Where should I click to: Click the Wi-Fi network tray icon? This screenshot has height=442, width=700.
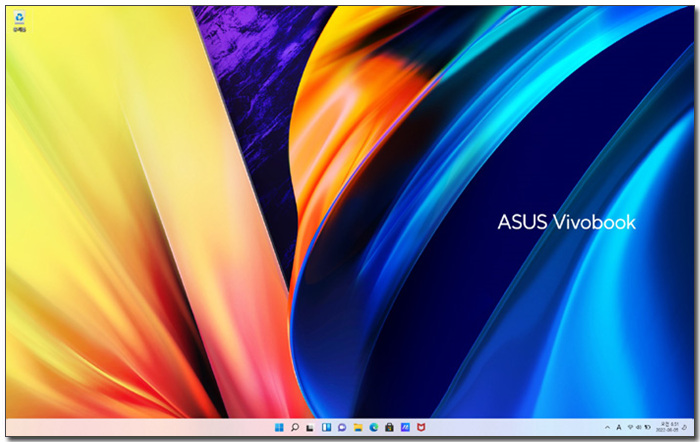[x=630, y=427]
